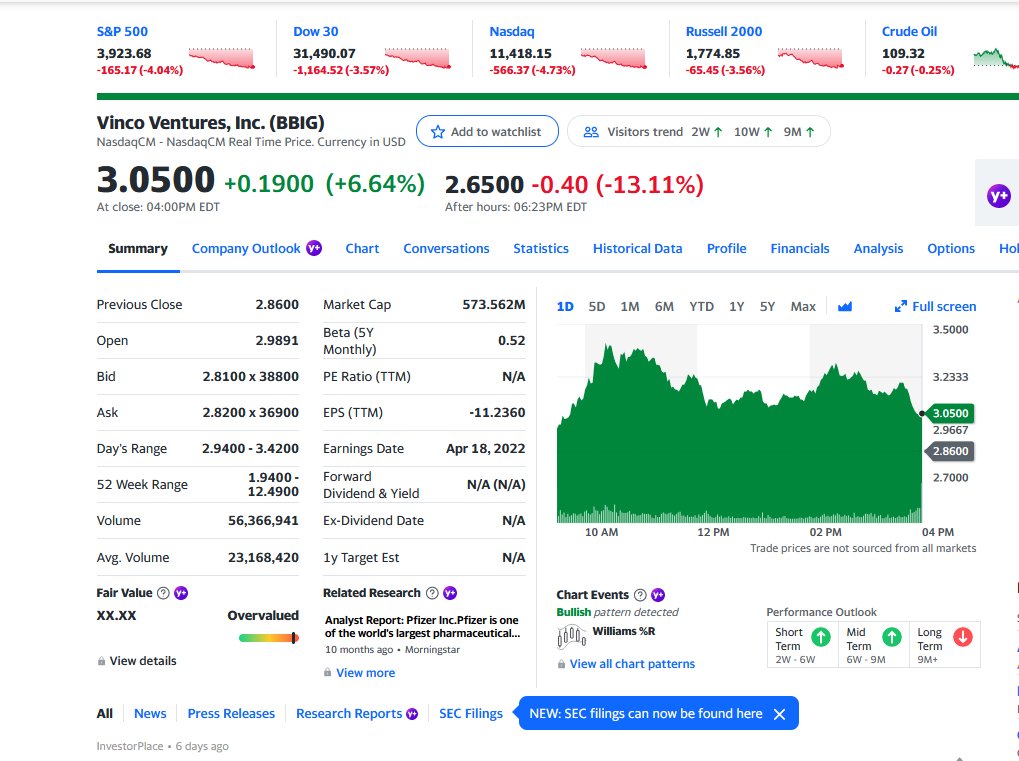Screen dimensions: 1019x761
Task: Open the Options tab
Action: 951,248
